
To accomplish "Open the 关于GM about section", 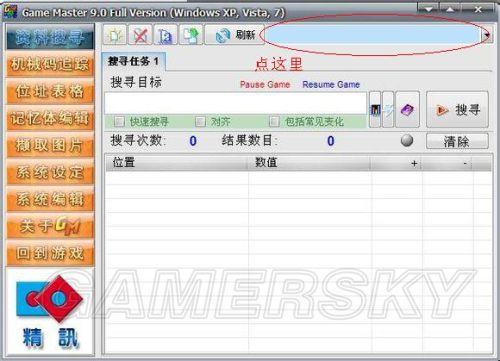I will [50, 226].
